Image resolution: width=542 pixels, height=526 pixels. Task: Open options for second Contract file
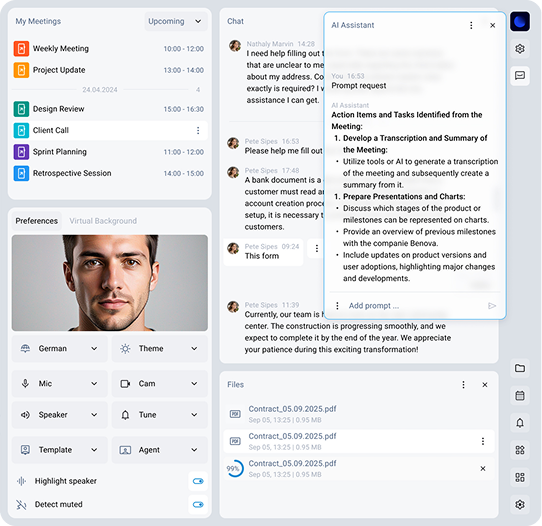(483, 441)
